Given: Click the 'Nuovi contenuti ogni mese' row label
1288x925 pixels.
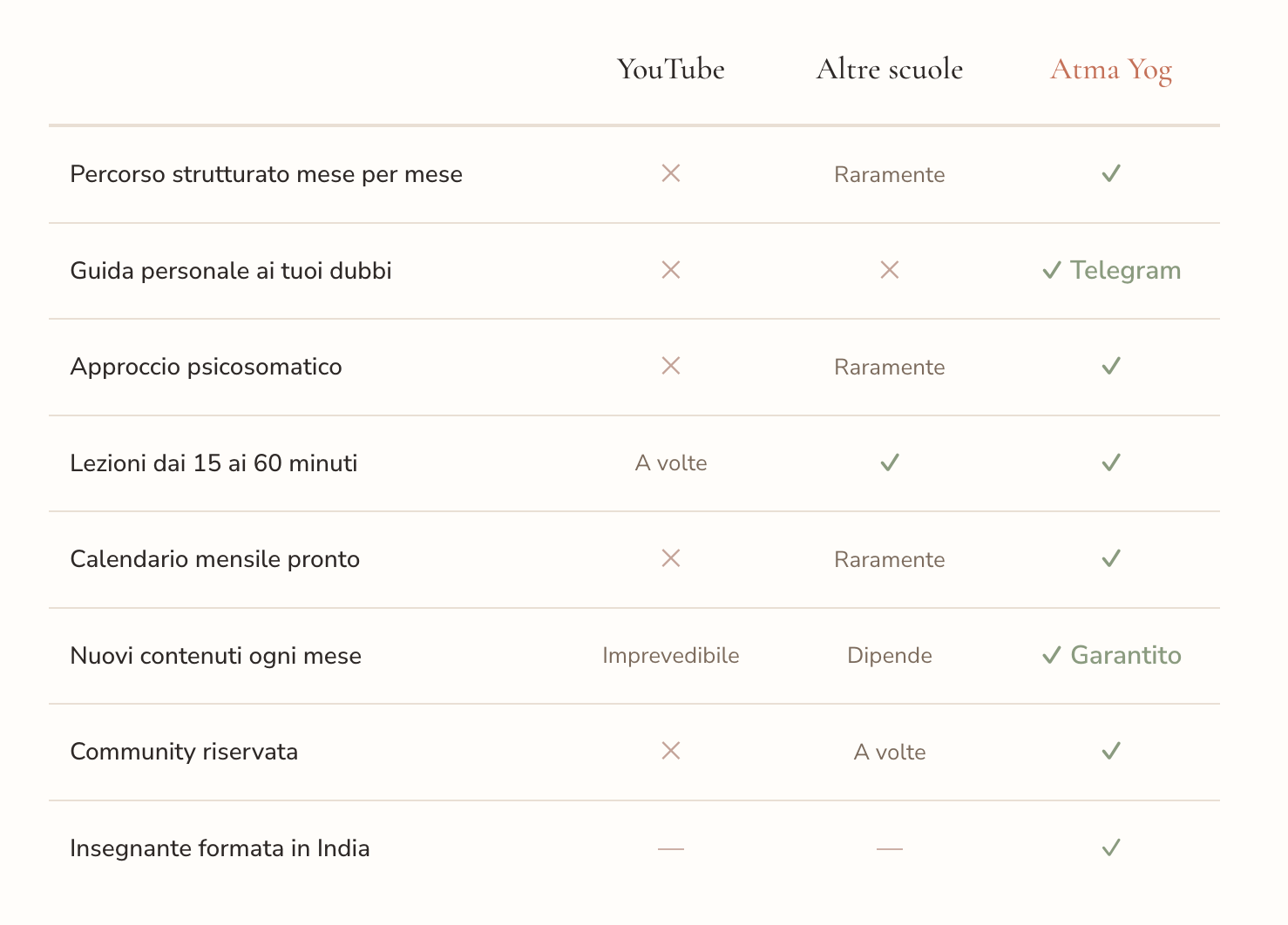Looking at the screenshot, I should click(215, 655).
